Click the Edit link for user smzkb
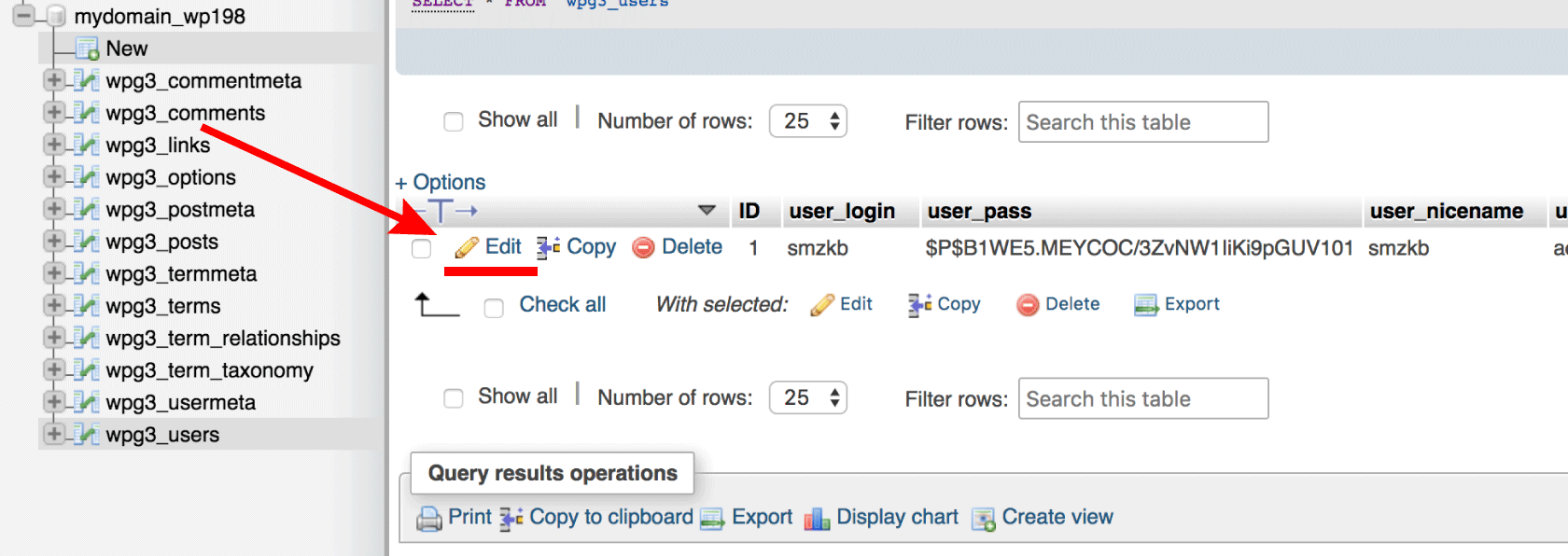Image resolution: width=1568 pixels, height=556 pixels. (x=503, y=246)
